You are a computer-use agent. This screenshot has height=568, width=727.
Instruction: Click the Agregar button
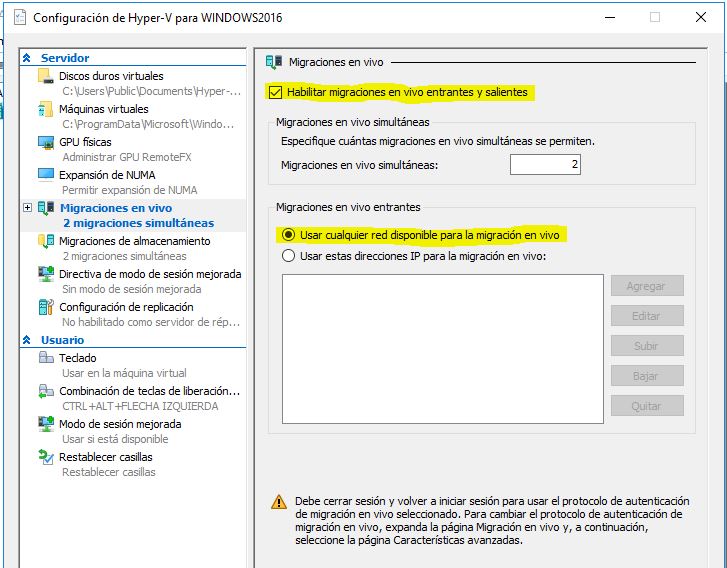pyautogui.click(x=647, y=286)
